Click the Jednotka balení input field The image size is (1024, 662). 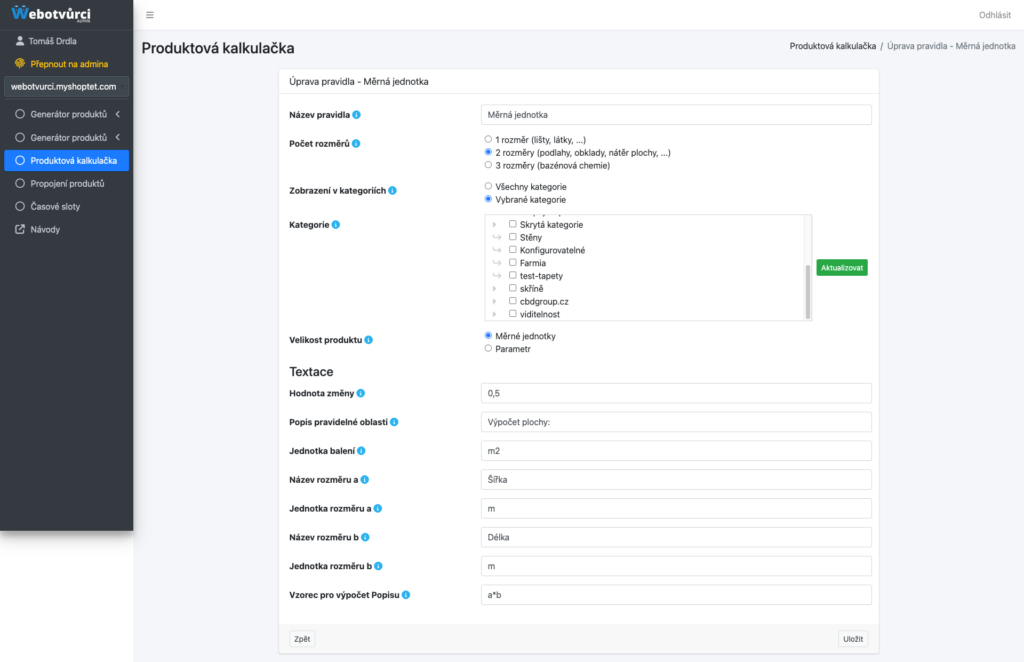coord(676,451)
